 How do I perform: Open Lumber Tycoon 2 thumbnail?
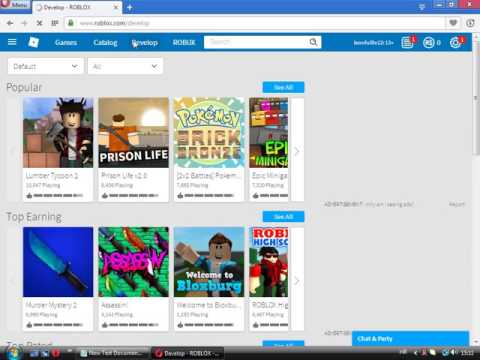[58, 132]
